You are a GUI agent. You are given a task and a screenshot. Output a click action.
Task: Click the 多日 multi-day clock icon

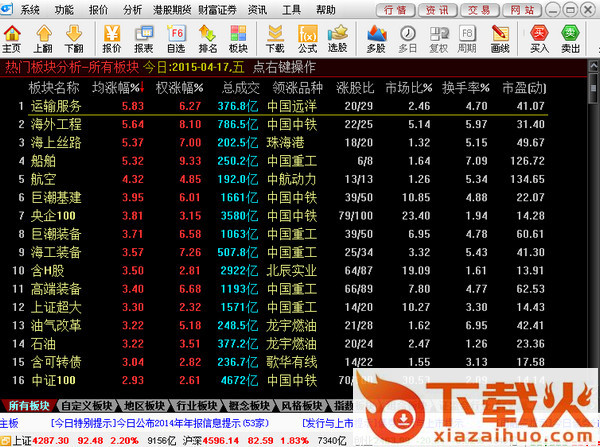coord(408,39)
